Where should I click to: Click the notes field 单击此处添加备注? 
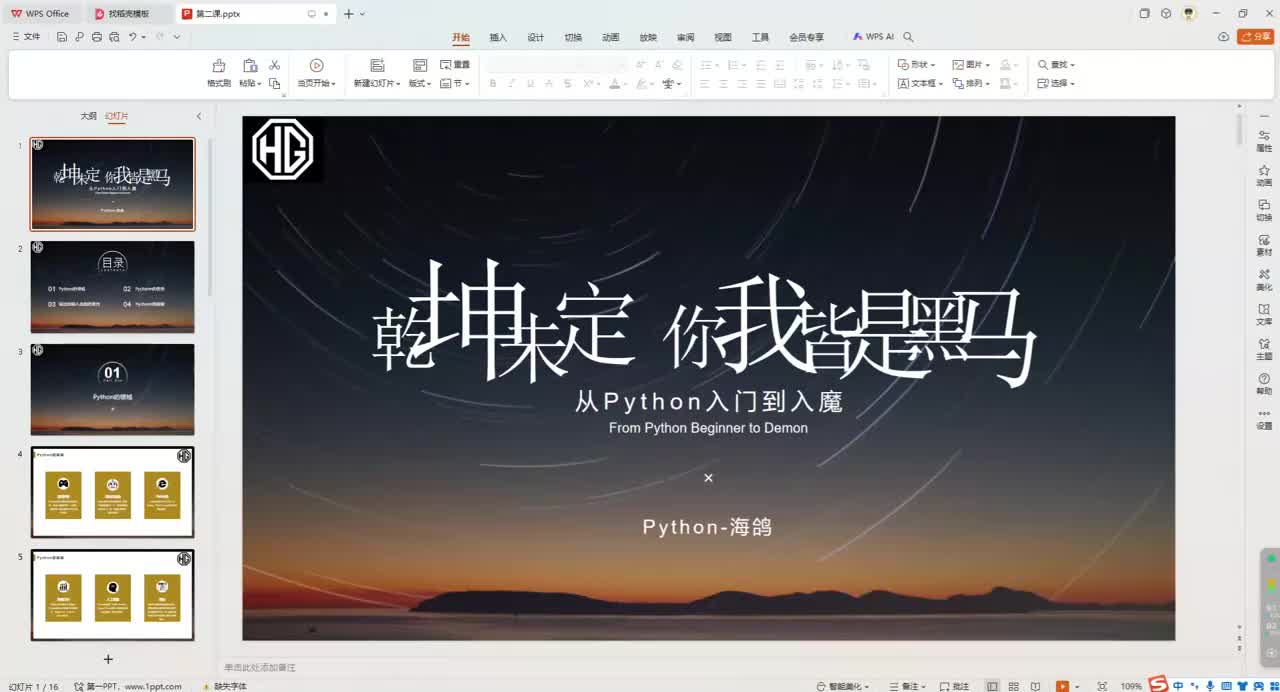(x=260, y=667)
